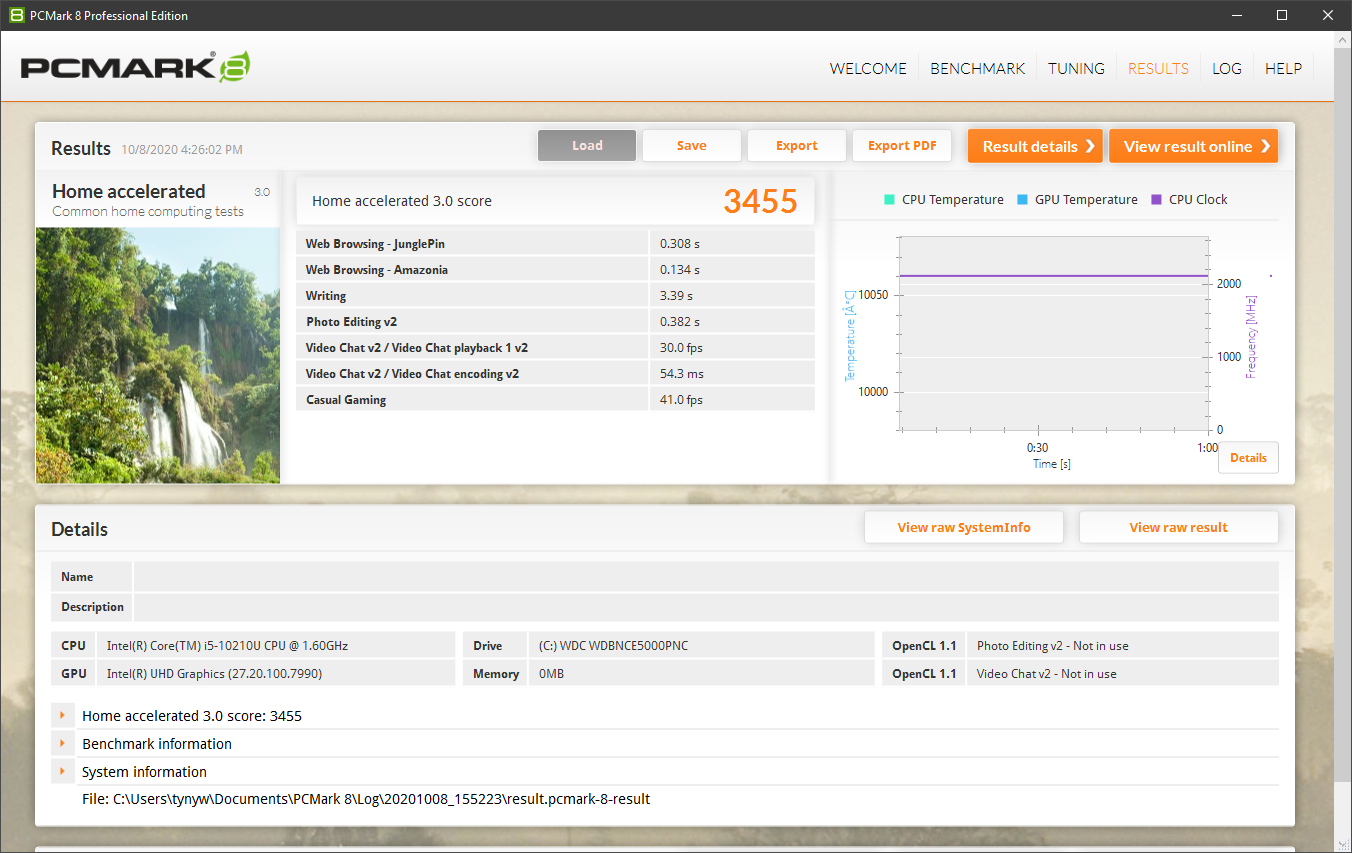Toggle the CPU Temperature legend swatch
The image size is (1352, 853).
point(889,199)
